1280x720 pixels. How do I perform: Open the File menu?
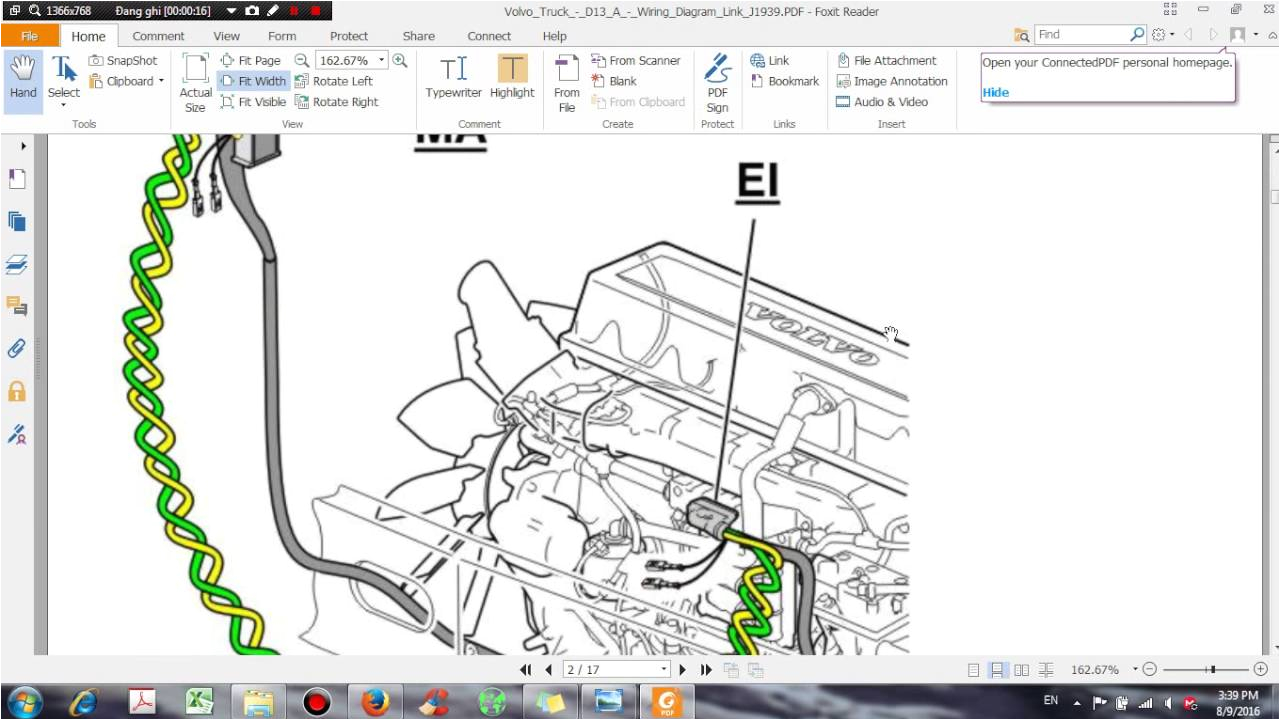(30, 36)
